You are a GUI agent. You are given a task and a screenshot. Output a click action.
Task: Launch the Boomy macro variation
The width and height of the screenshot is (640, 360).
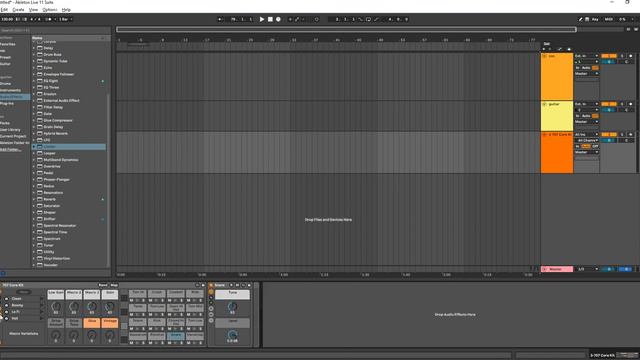[x=6, y=305]
